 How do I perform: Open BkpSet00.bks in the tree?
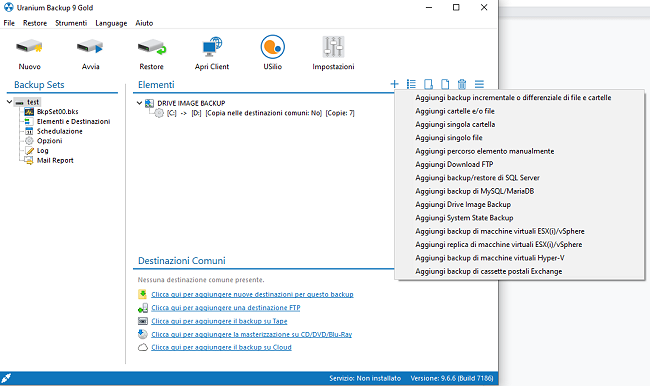point(57,112)
